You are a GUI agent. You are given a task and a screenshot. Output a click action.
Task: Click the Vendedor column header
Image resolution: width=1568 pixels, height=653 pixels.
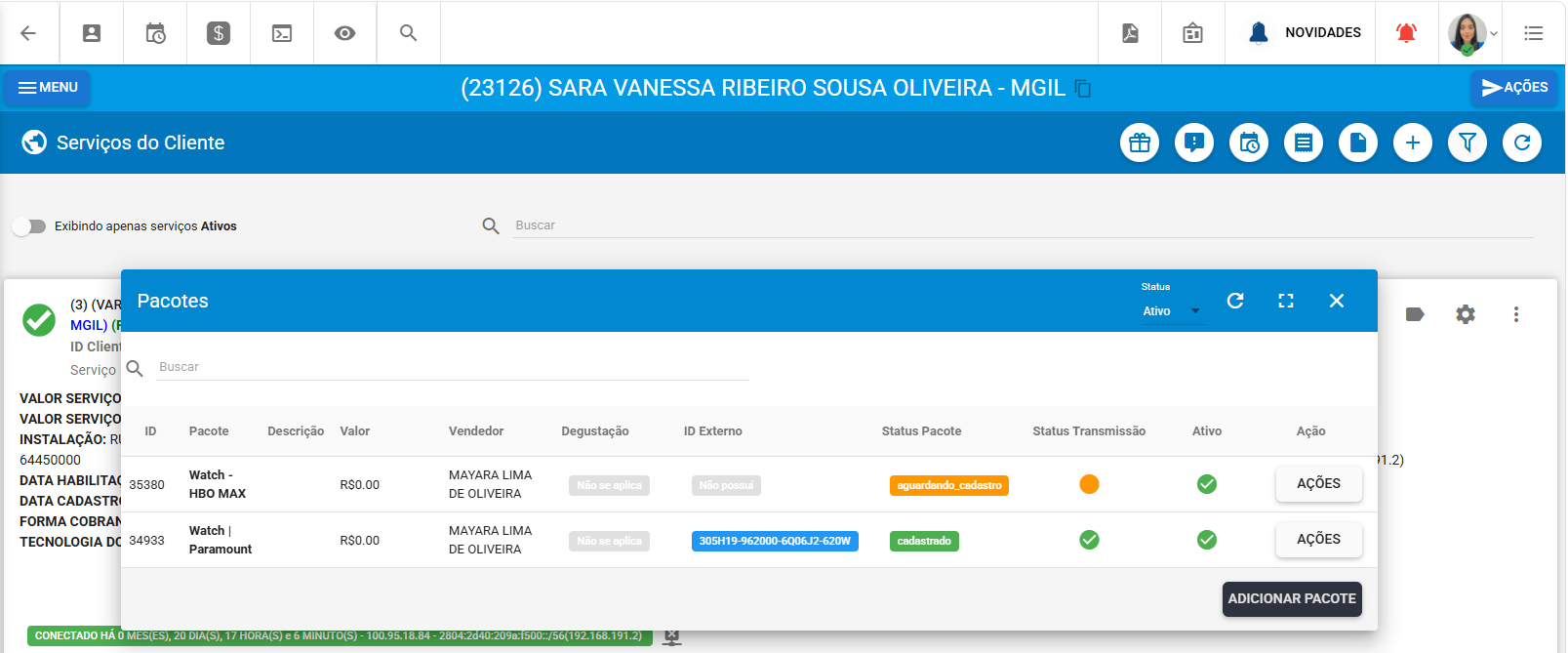point(476,431)
